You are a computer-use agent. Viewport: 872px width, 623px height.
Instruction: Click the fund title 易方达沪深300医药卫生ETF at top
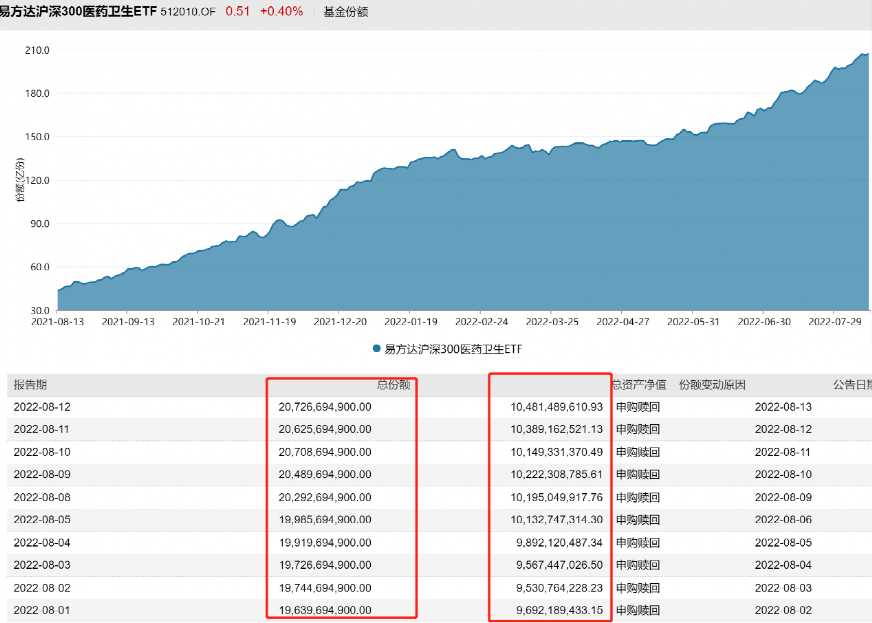[x=78, y=12]
